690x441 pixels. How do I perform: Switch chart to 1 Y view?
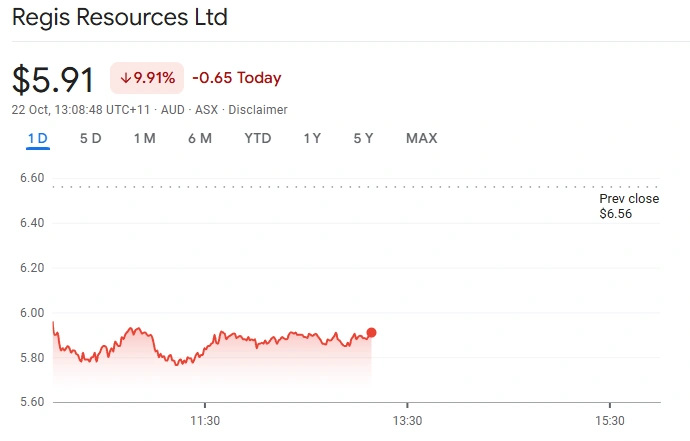tap(312, 139)
